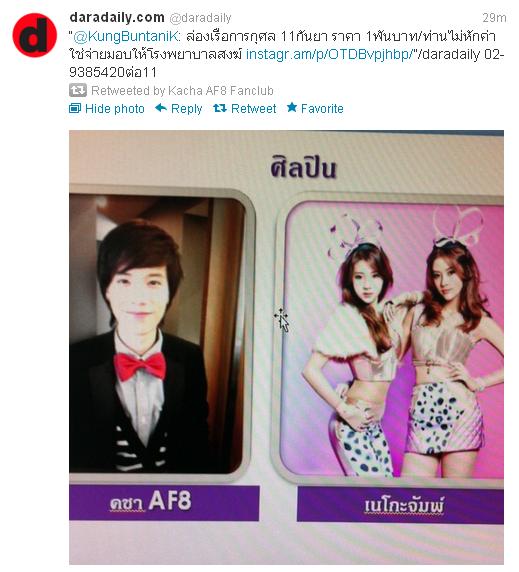Click the daradaily red 'd' profile avatar

(x=35, y=35)
